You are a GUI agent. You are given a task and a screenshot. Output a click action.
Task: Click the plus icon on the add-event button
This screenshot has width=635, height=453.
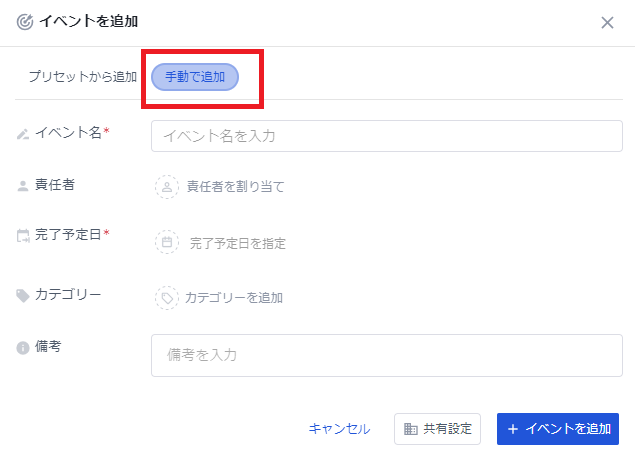coord(513,429)
